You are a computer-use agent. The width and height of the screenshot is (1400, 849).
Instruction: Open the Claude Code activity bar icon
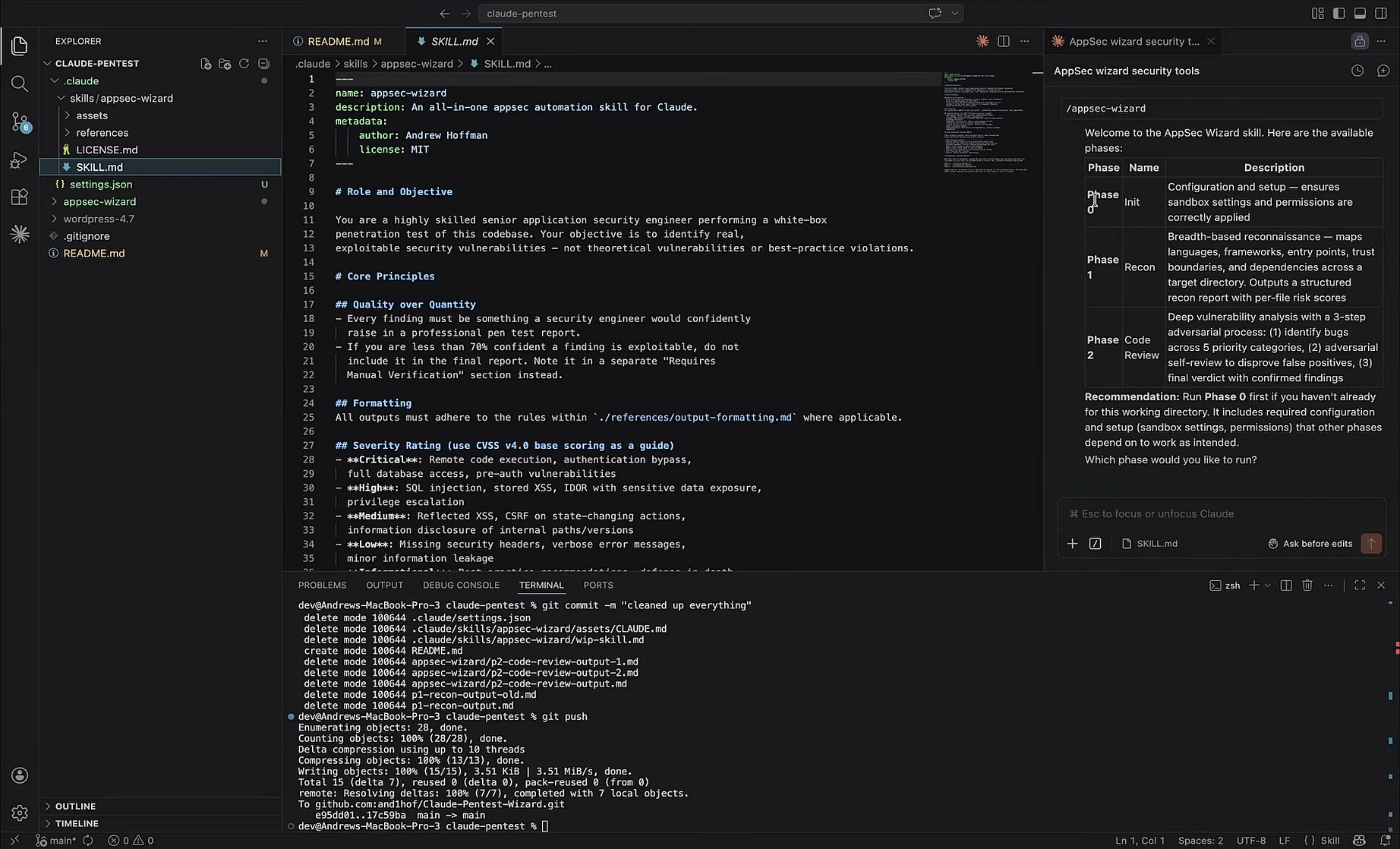(x=20, y=234)
